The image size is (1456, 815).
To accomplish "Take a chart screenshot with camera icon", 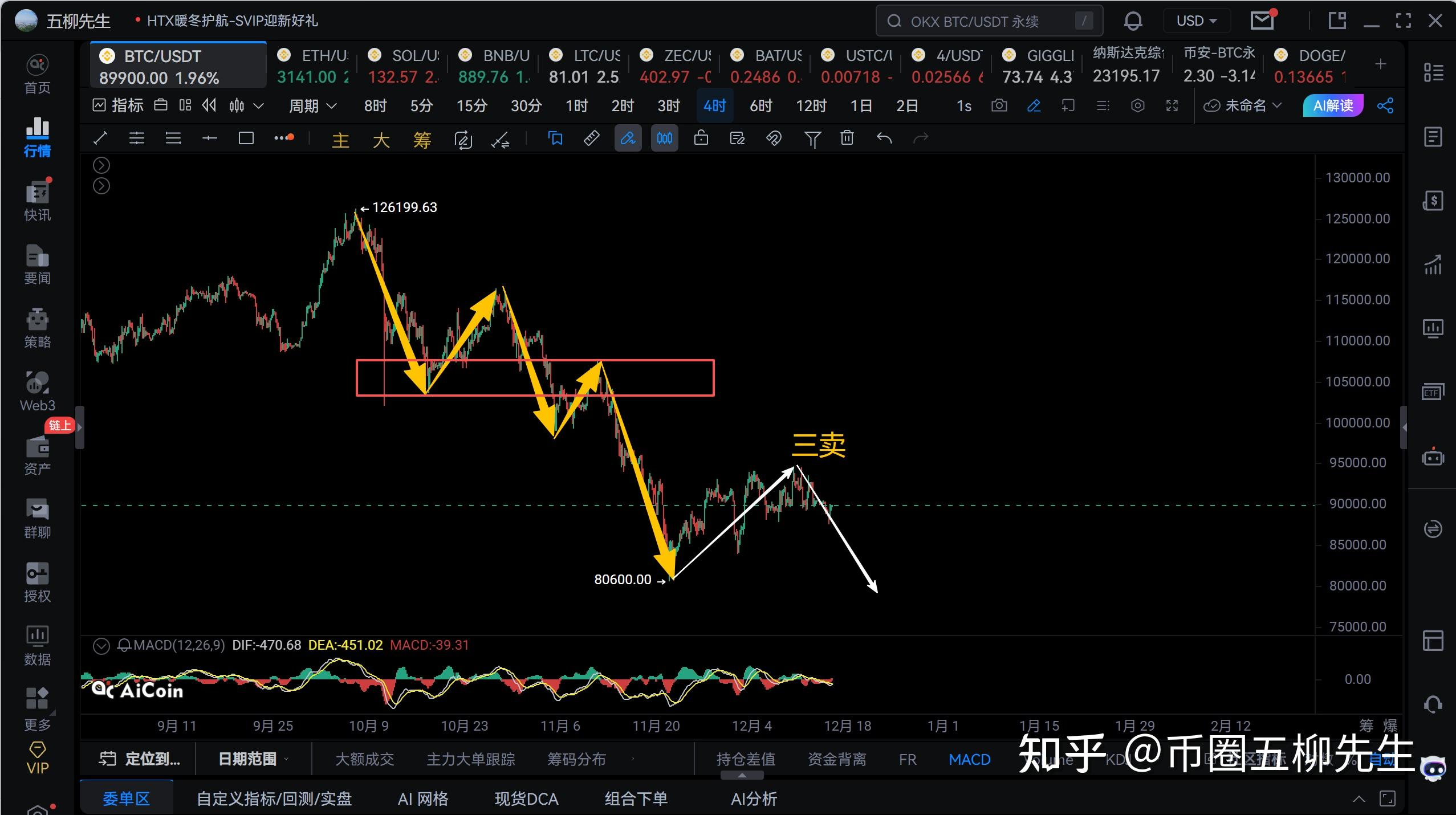I will click(x=999, y=106).
